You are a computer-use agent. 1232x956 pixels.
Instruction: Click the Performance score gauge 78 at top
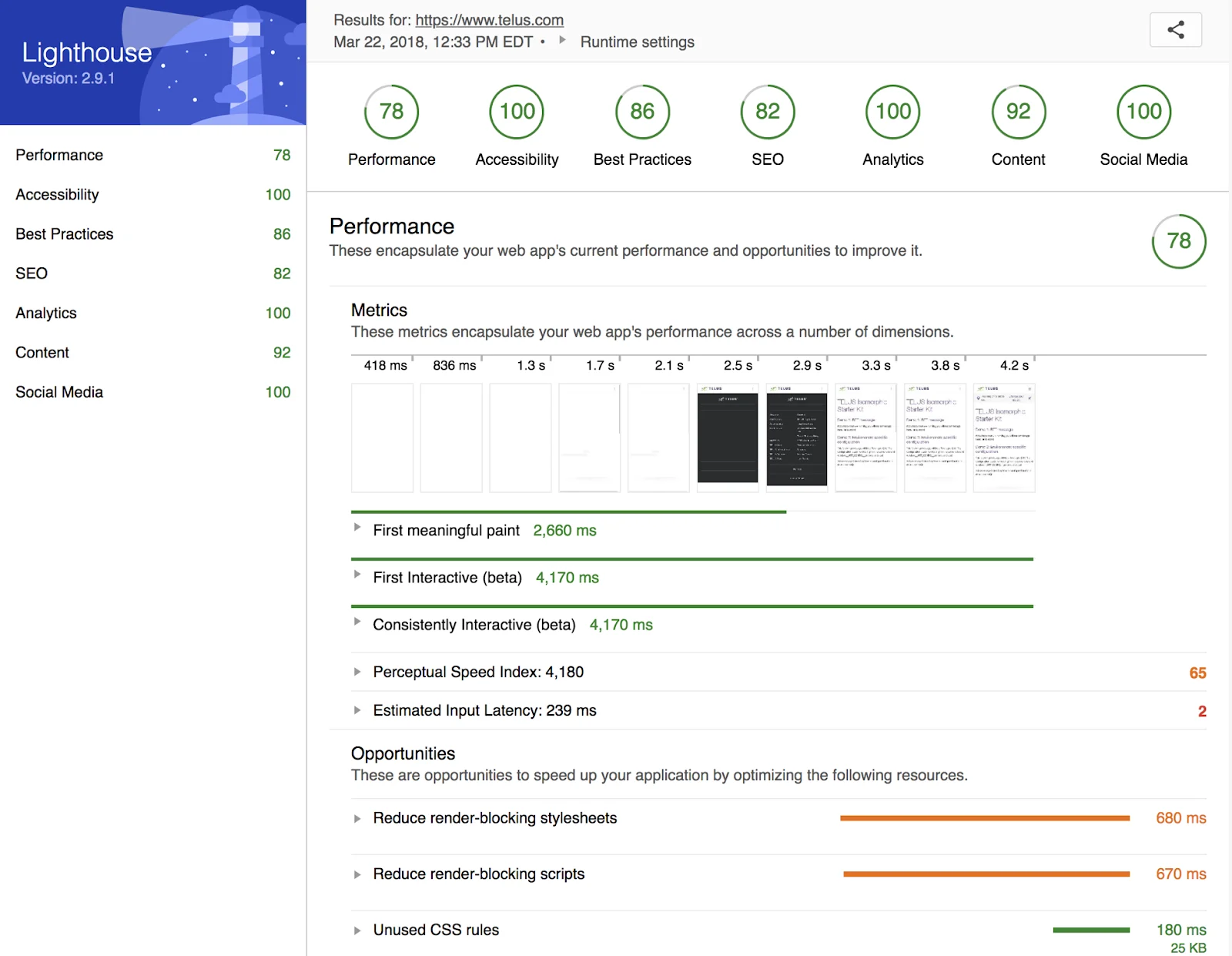pos(392,112)
